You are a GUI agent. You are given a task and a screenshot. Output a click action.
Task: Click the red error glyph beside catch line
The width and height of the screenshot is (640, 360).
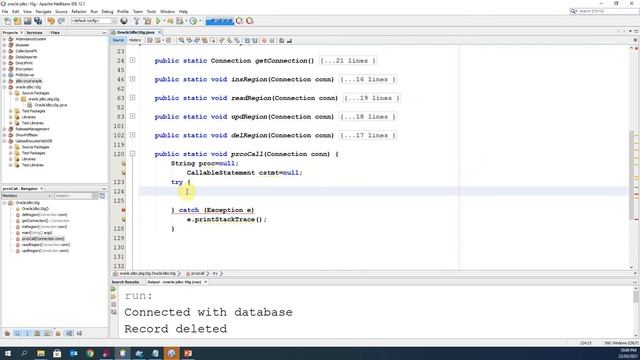tap(123, 210)
